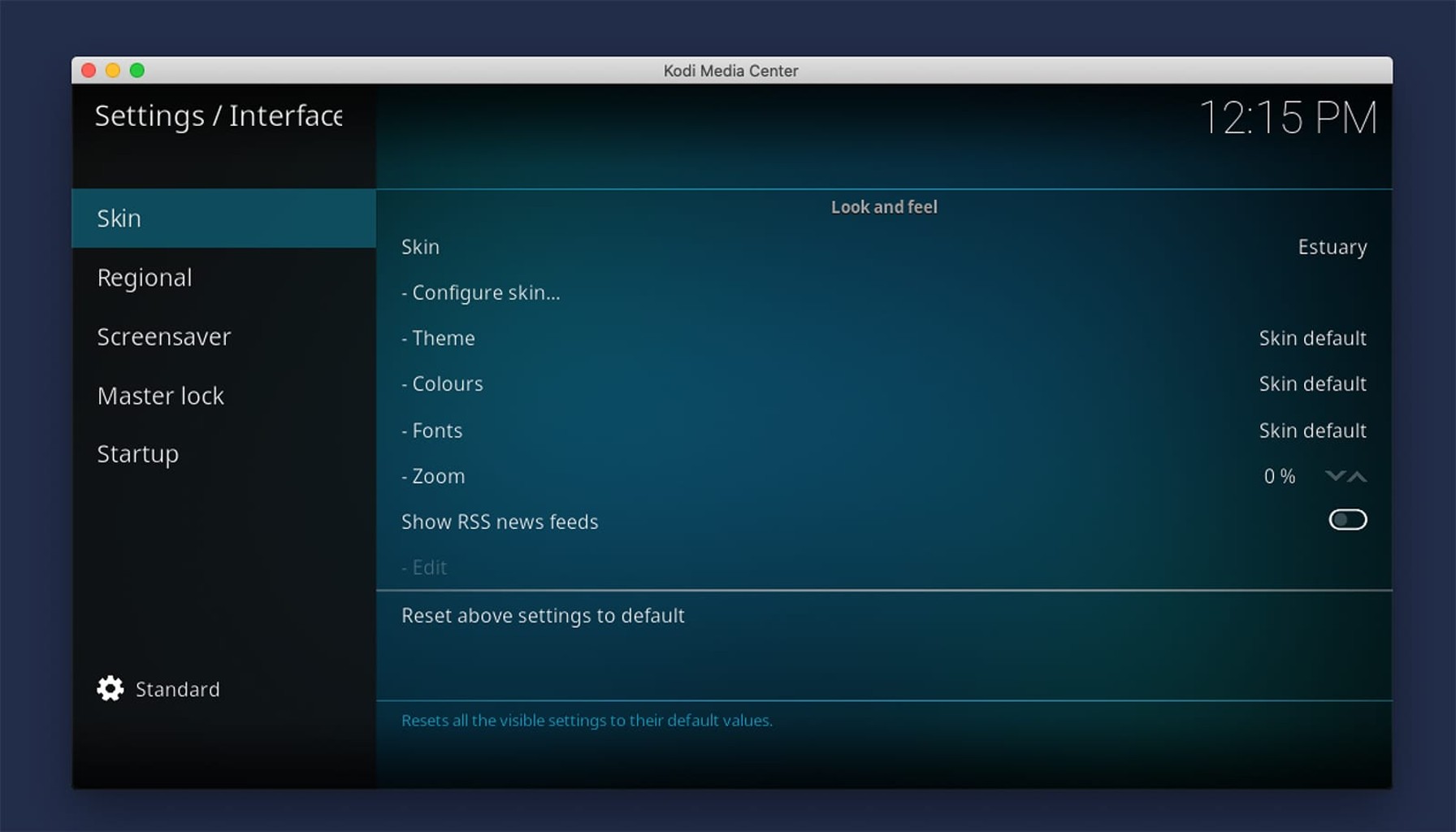Open the Startup settings category

point(223,454)
